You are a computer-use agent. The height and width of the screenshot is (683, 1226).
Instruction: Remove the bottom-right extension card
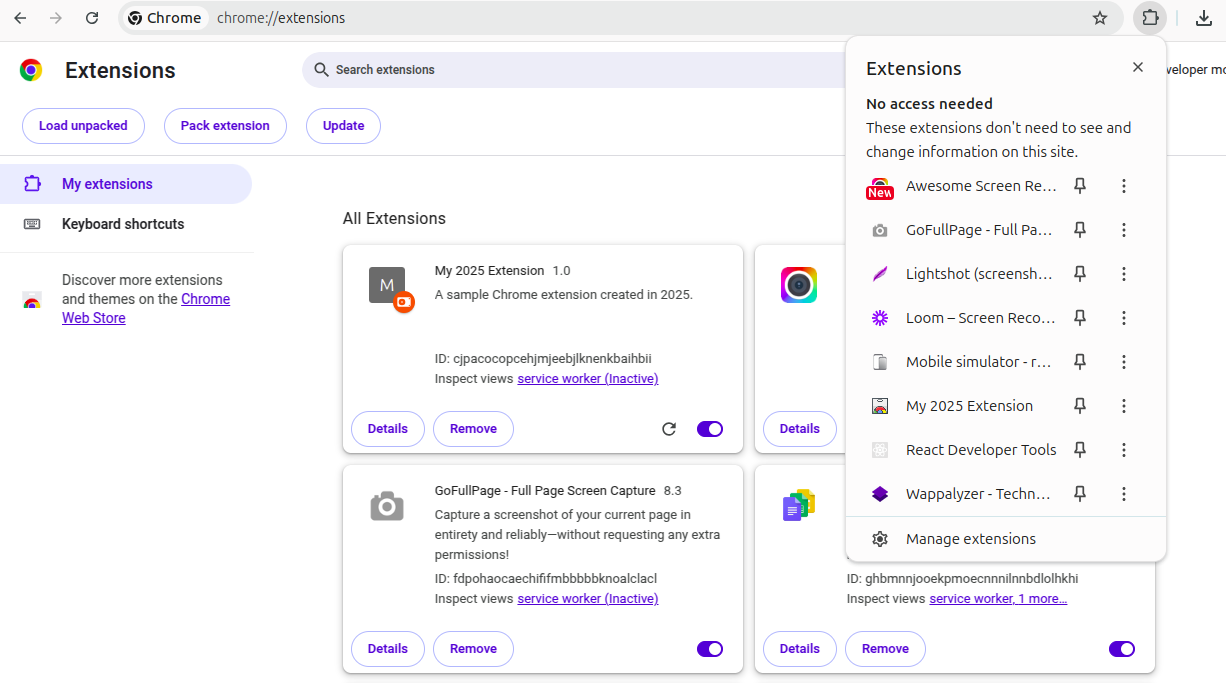pyautogui.click(x=885, y=649)
